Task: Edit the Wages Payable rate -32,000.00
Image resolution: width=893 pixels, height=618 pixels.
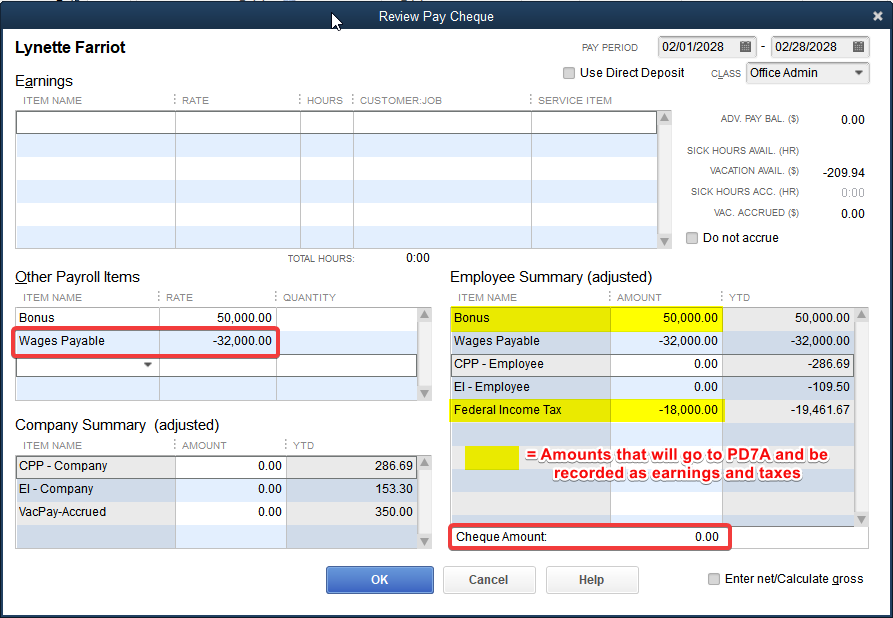Action: pyautogui.click(x=218, y=341)
